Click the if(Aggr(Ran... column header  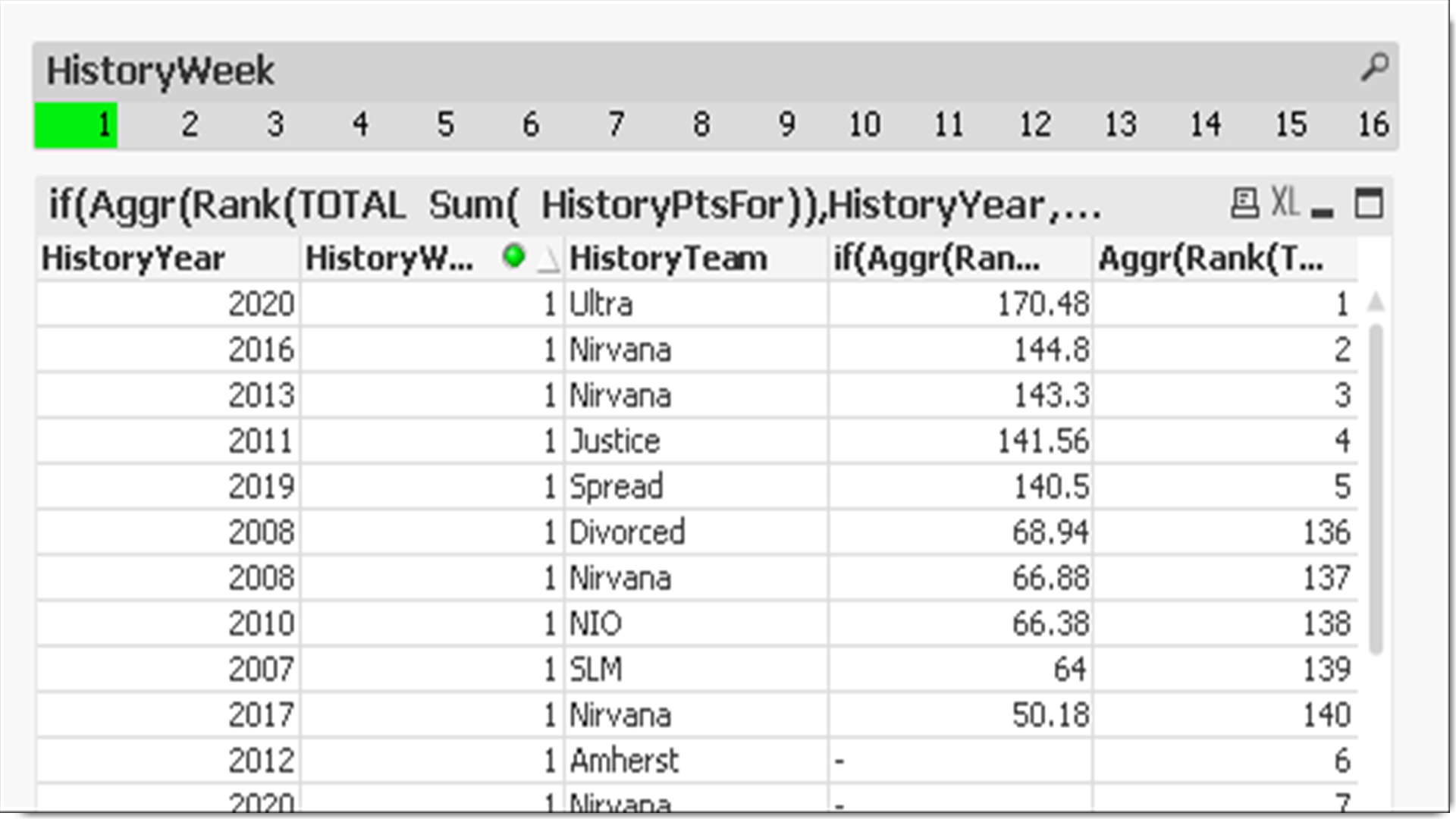pyautogui.click(x=937, y=259)
